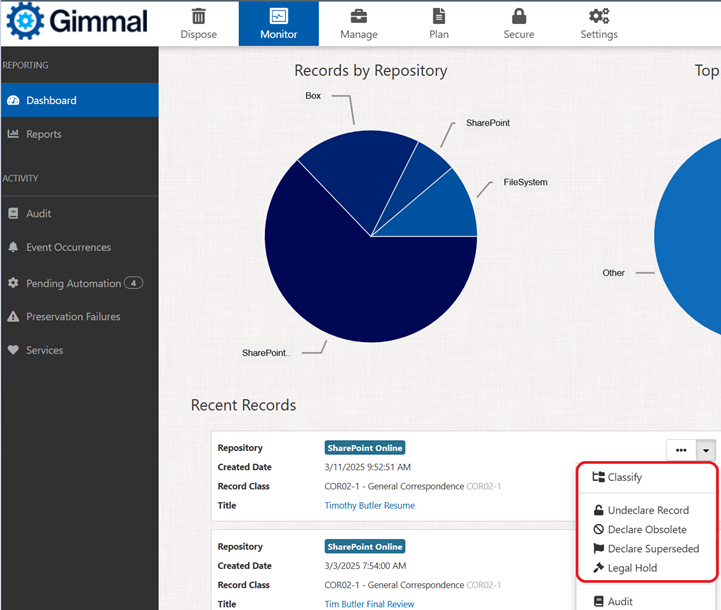Open Preservation Failures page

[x=73, y=317]
